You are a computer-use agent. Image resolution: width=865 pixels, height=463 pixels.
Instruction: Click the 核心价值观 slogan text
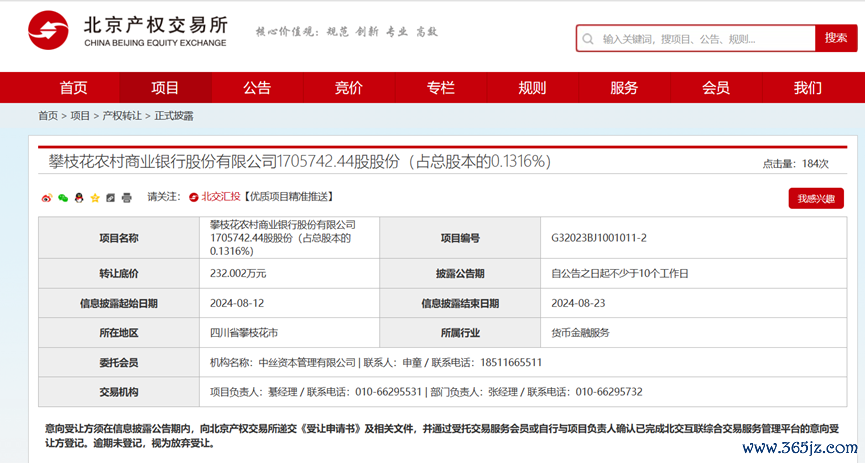(x=346, y=31)
